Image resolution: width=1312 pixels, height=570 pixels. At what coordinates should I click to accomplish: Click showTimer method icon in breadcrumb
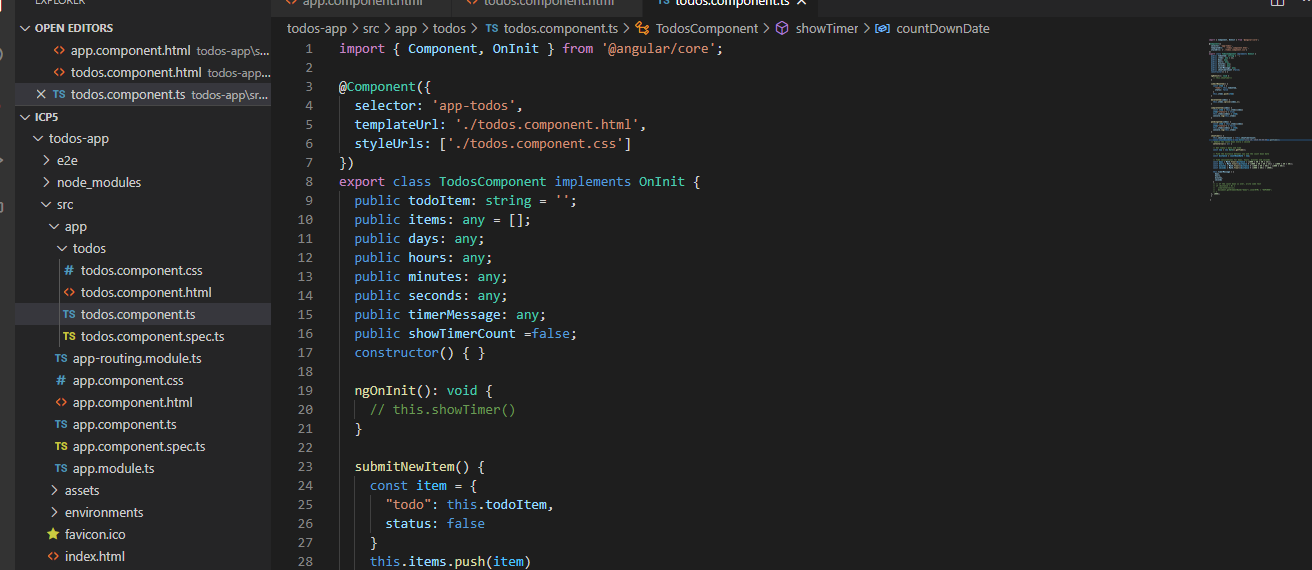[x=783, y=28]
